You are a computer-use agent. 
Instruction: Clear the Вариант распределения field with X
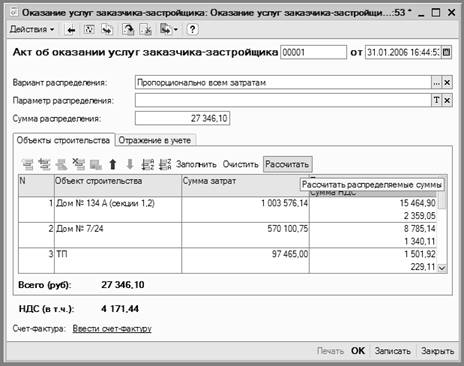coord(447,82)
